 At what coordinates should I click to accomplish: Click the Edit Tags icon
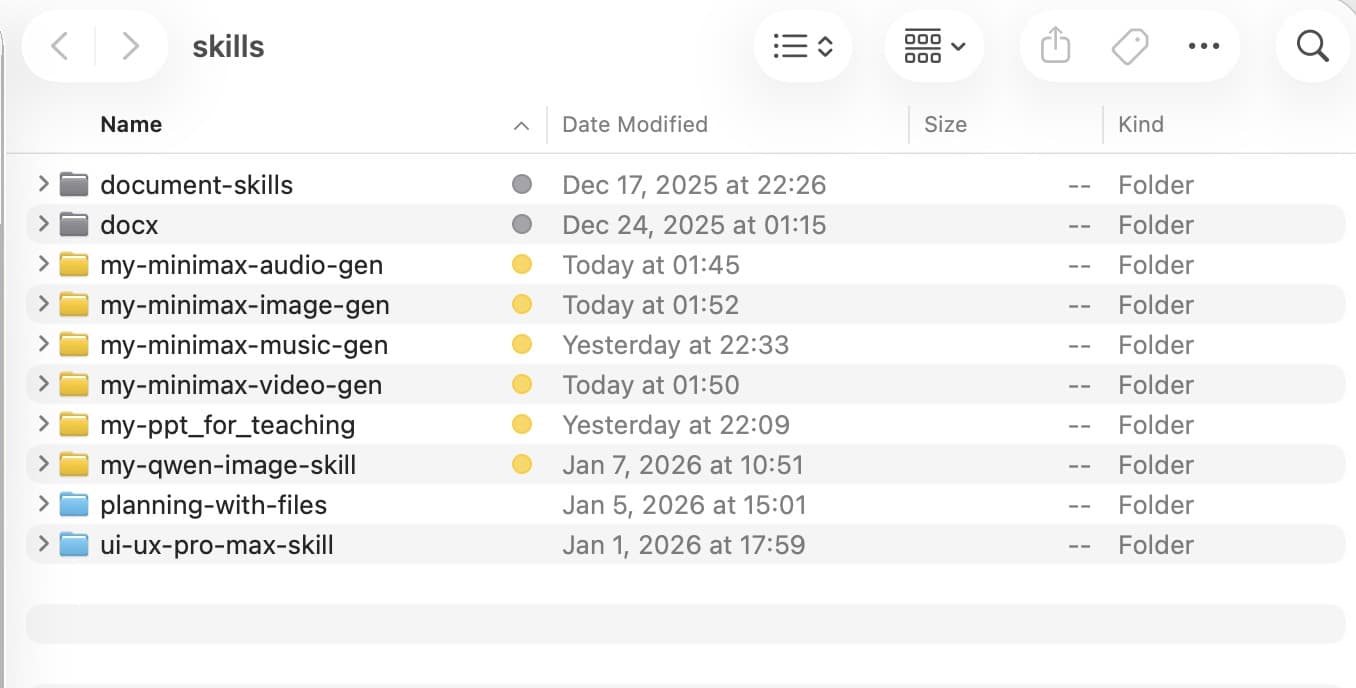click(x=1130, y=46)
